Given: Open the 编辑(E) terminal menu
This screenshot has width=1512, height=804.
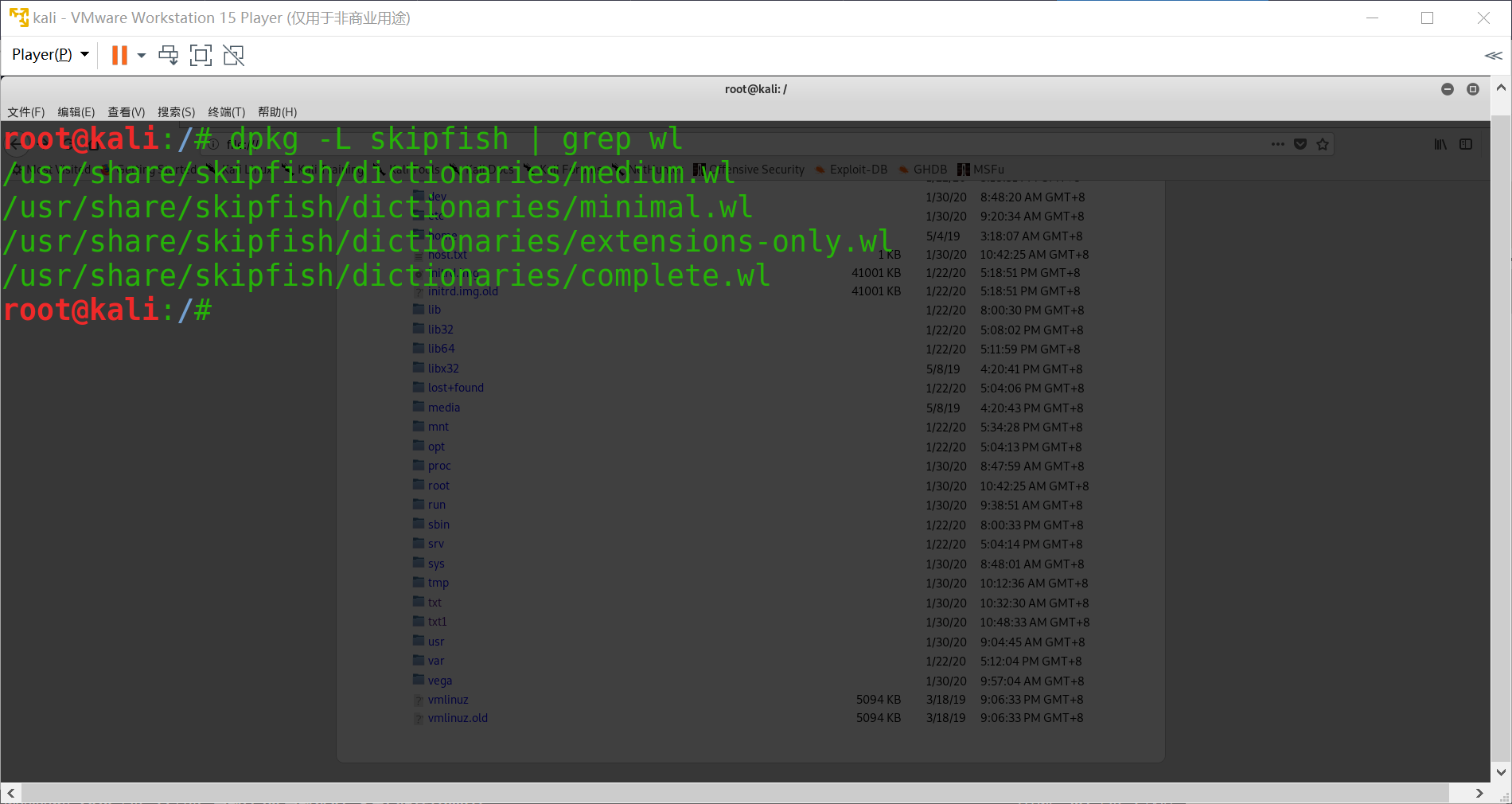Looking at the screenshot, I should [x=76, y=112].
